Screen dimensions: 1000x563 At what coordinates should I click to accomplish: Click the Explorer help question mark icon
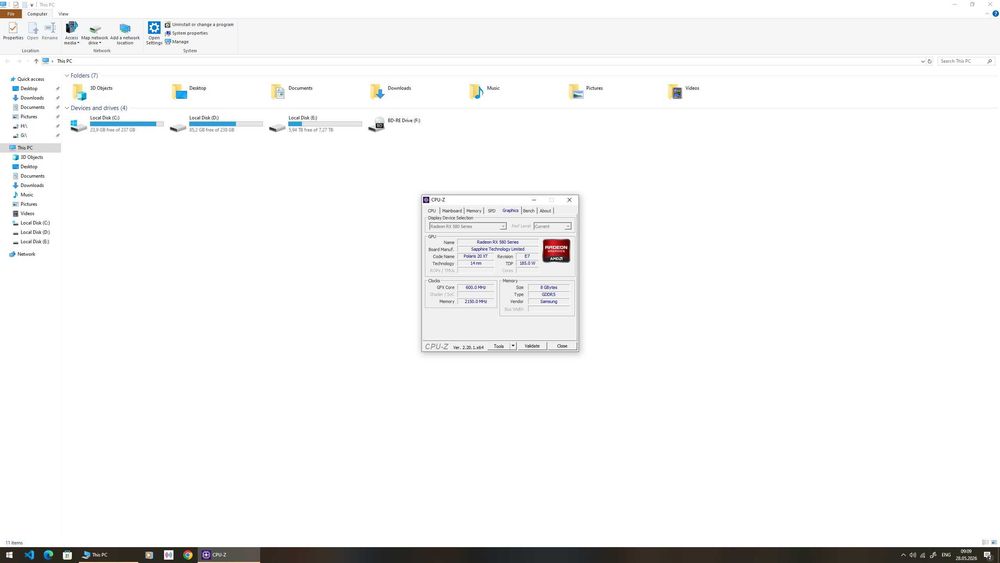point(995,13)
